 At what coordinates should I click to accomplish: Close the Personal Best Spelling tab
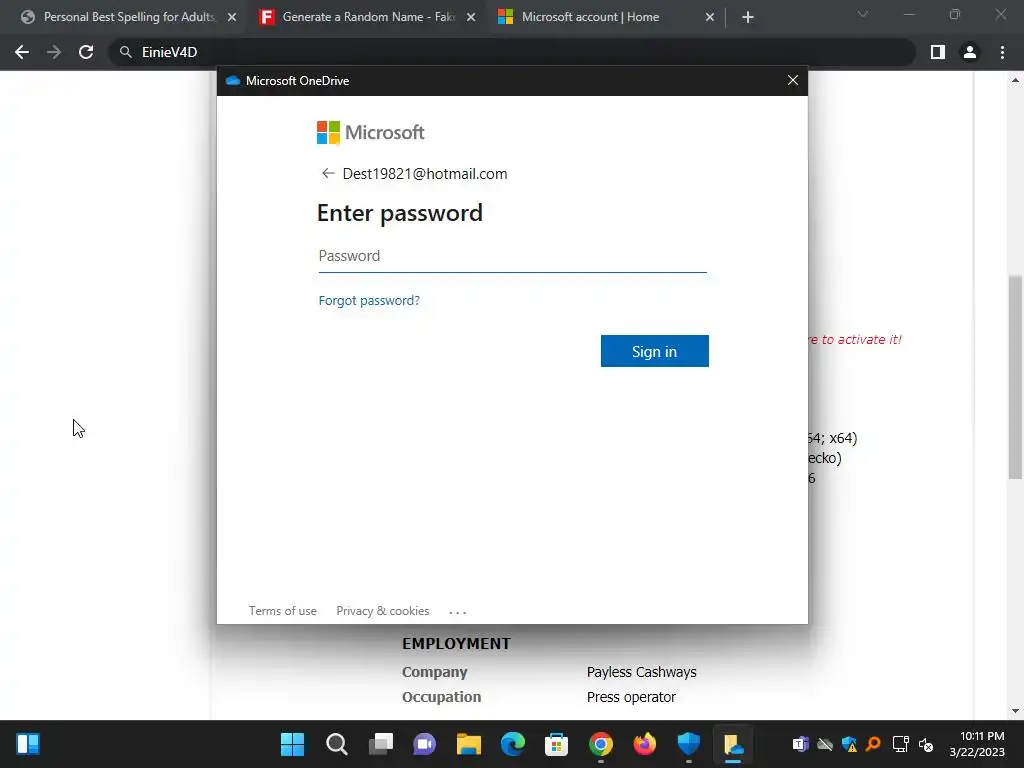coord(232,17)
